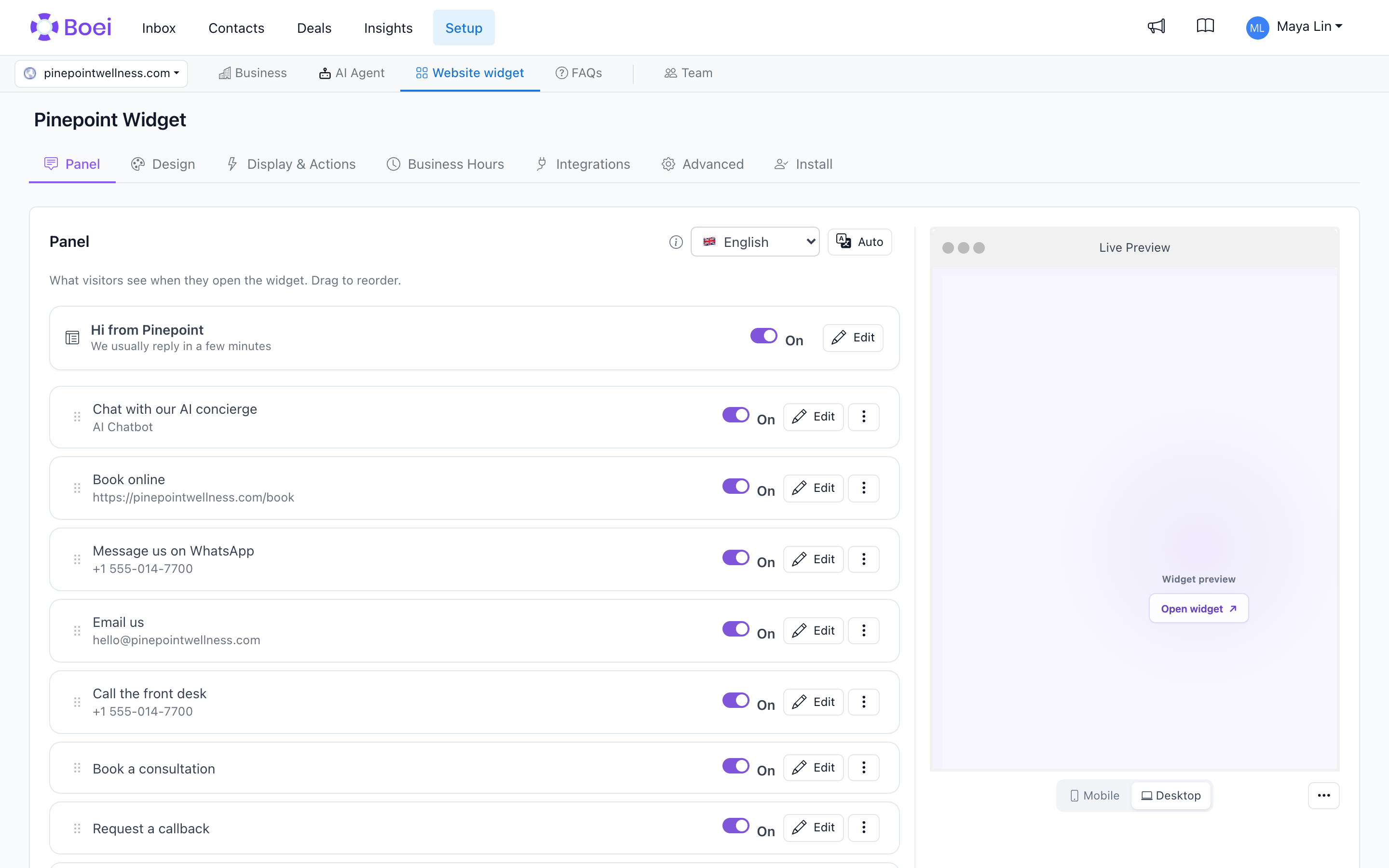Select the Setup nav item
1389x868 pixels.
(464, 27)
